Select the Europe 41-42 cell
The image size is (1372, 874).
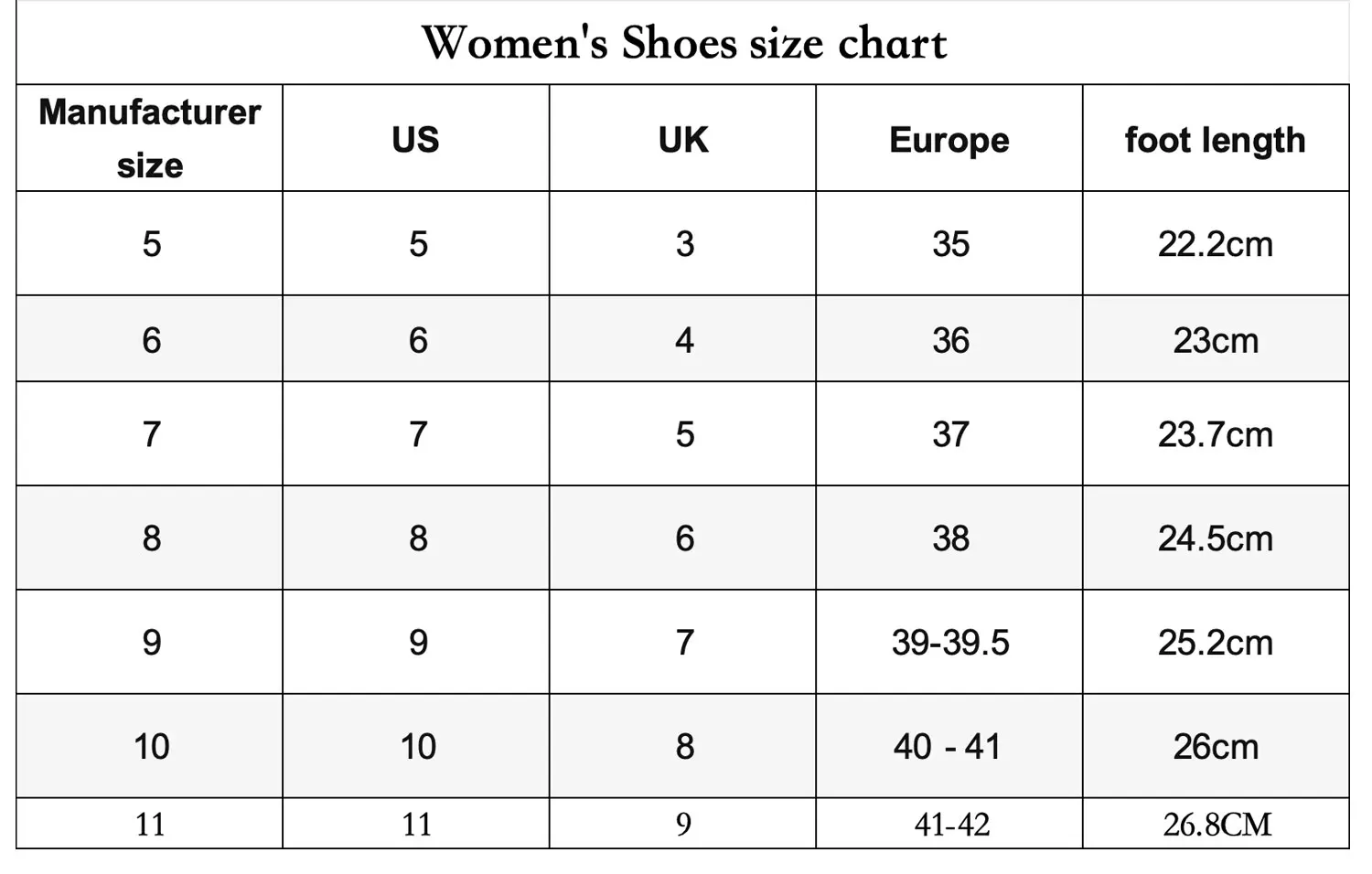pyautogui.click(x=951, y=825)
